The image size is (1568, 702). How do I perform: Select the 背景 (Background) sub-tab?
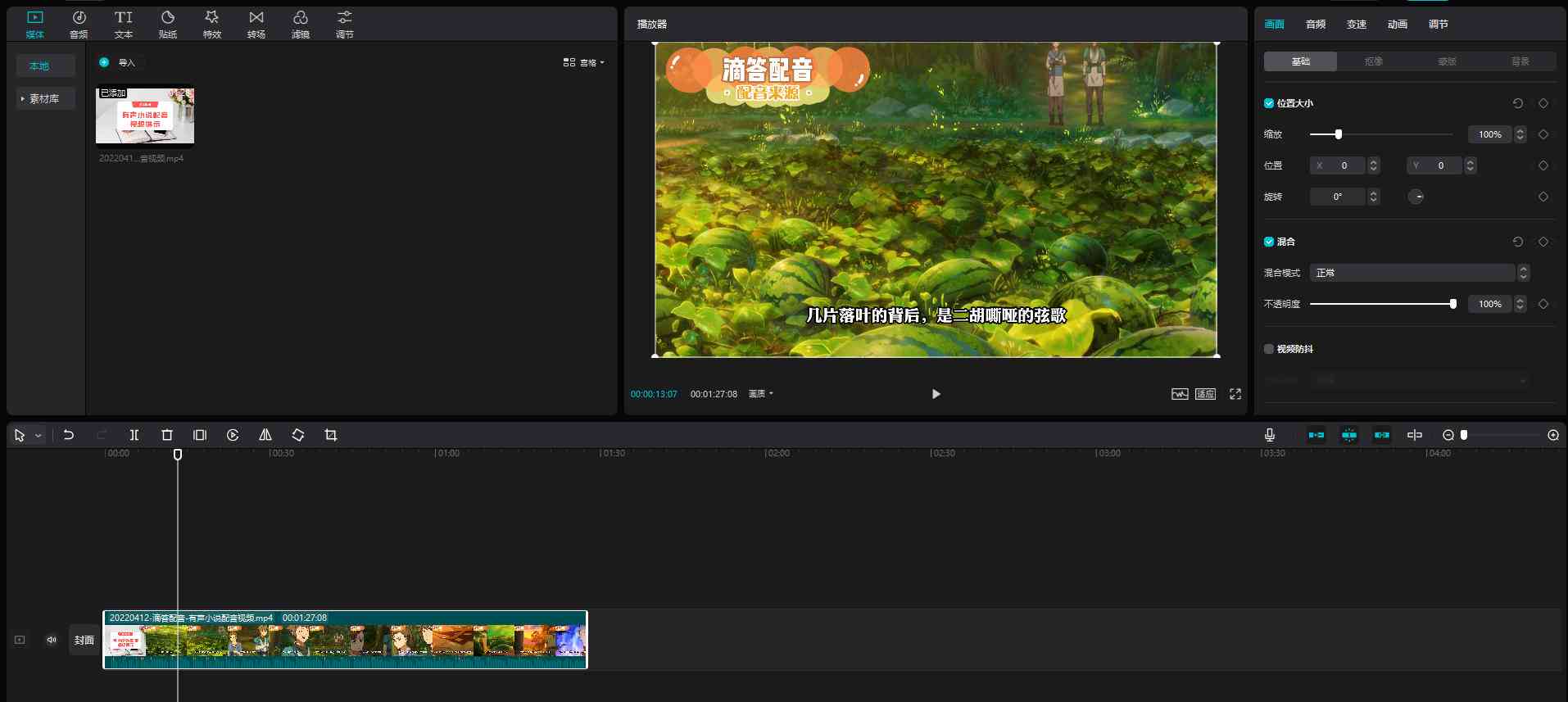(x=1520, y=61)
